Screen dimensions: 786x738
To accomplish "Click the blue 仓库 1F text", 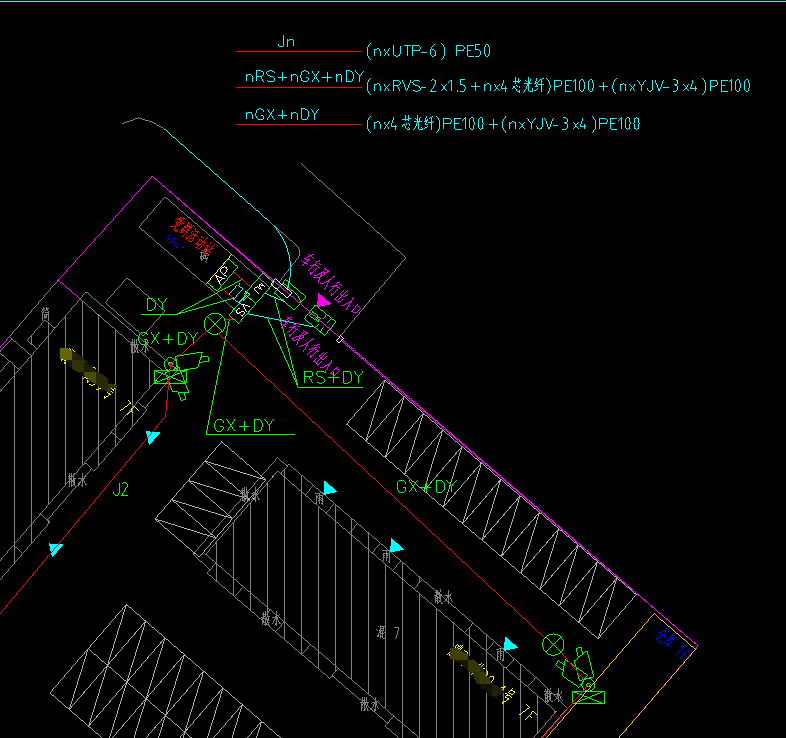I will (x=674, y=643).
